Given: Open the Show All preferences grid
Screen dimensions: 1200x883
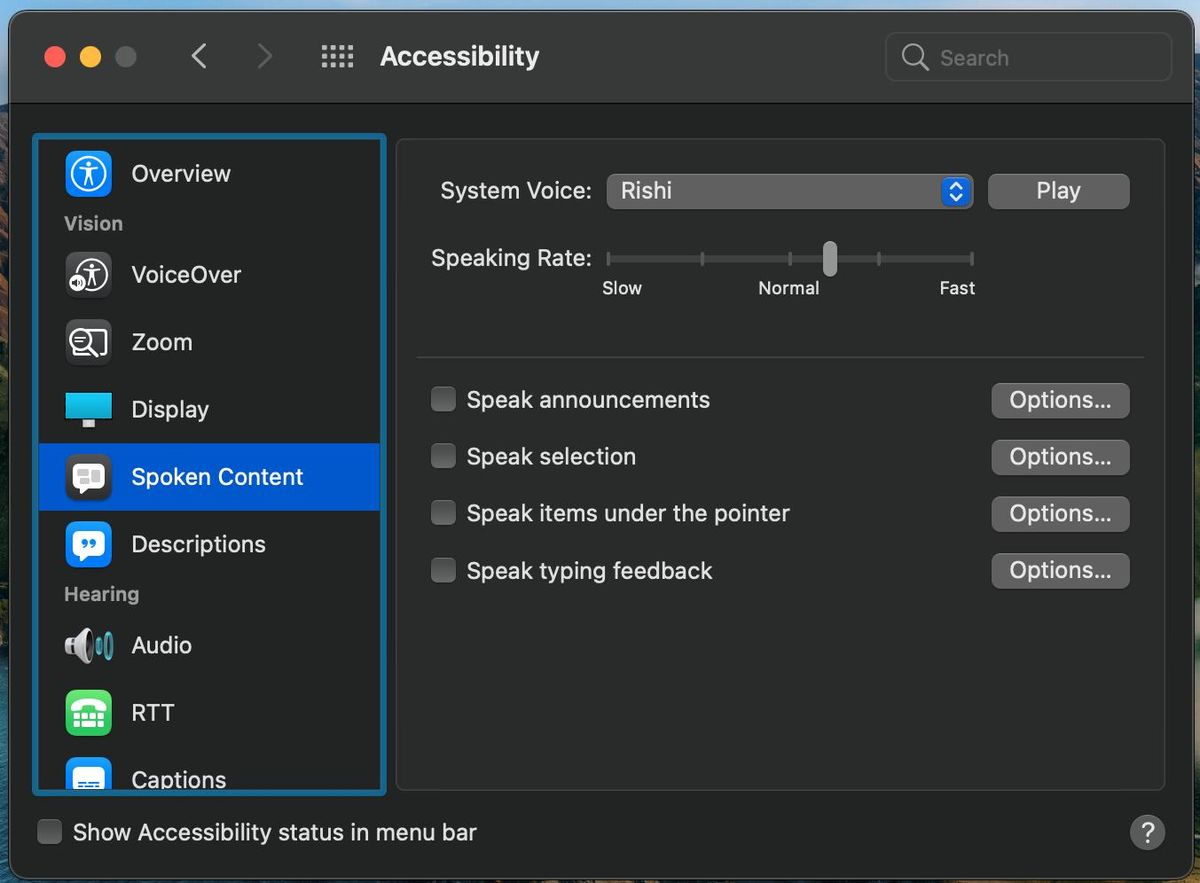Looking at the screenshot, I should [x=337, y=56].
